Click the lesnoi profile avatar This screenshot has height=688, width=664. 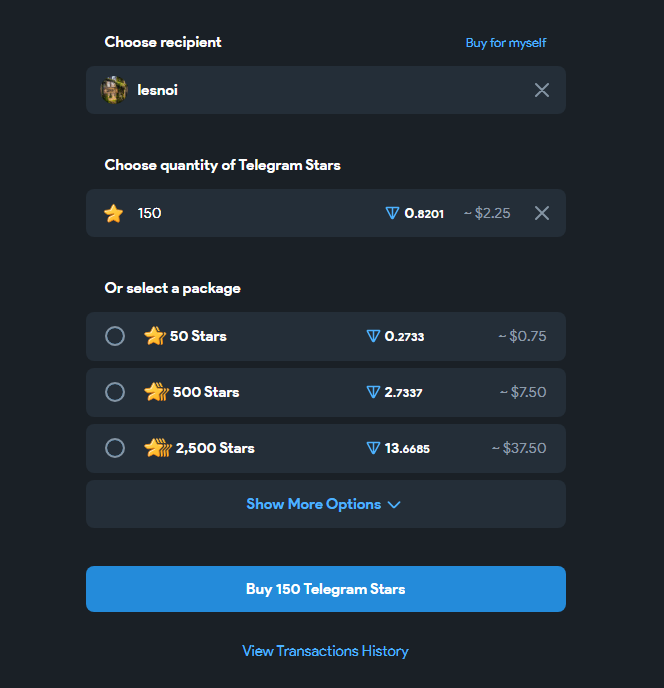[114, 90]
